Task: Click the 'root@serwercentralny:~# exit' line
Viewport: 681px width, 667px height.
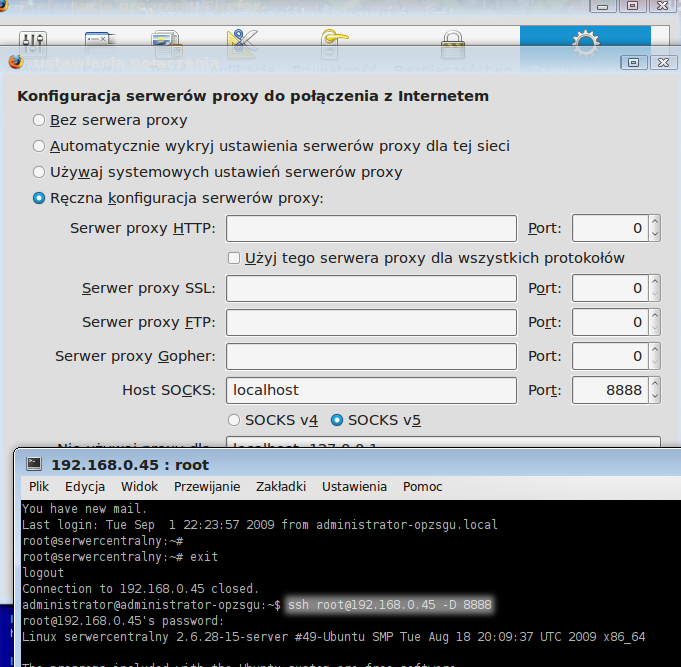Action: [x=120, y=557]
